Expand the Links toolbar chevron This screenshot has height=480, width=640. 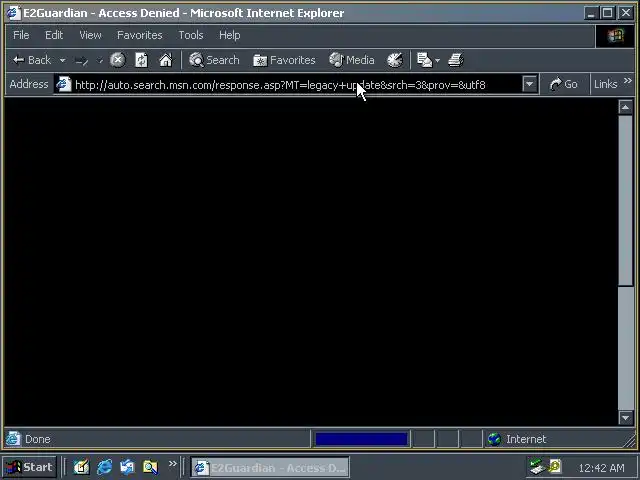click(628, 81)
